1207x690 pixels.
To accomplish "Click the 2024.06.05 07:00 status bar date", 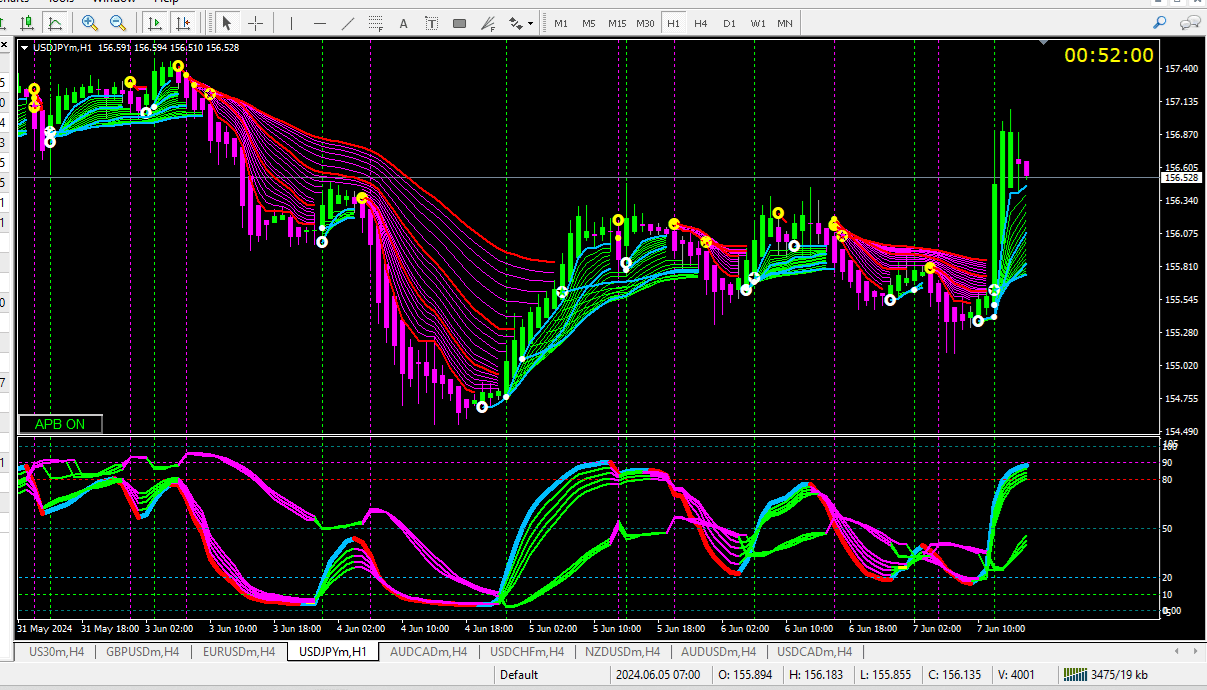I will point(660,675).
